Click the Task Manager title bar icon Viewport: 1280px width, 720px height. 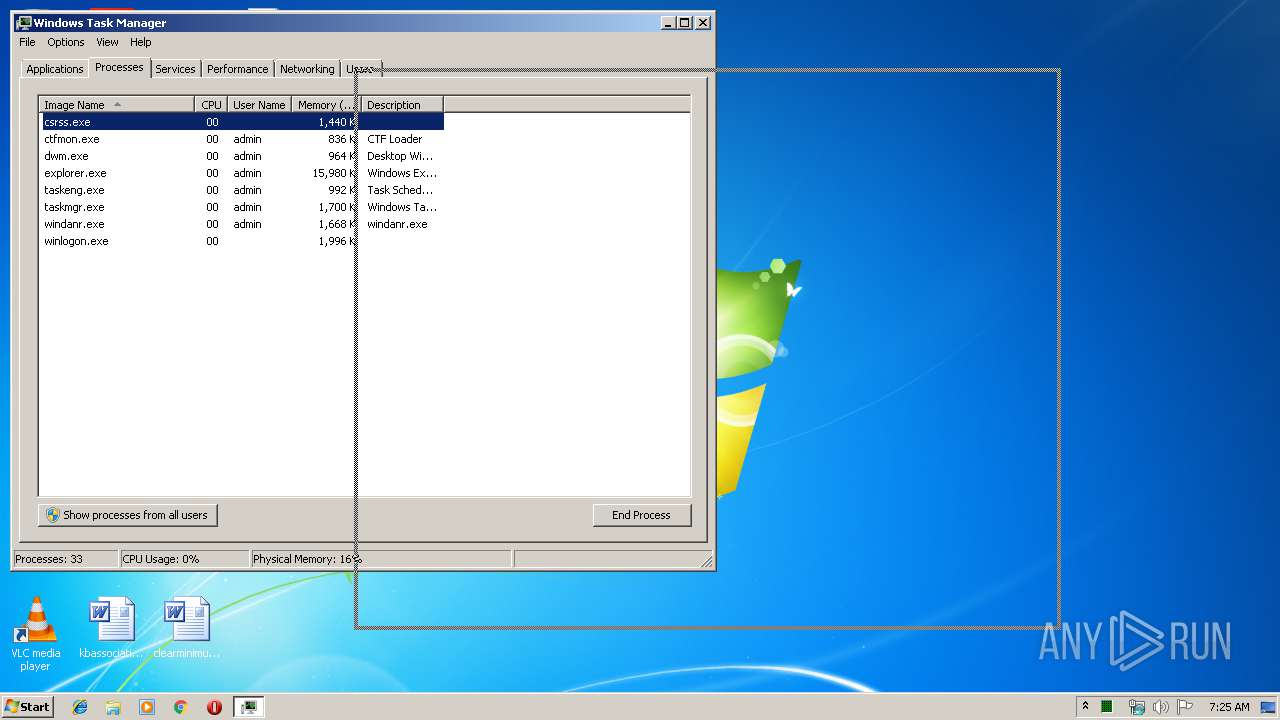pyautogui.click(x=24, y=22)
